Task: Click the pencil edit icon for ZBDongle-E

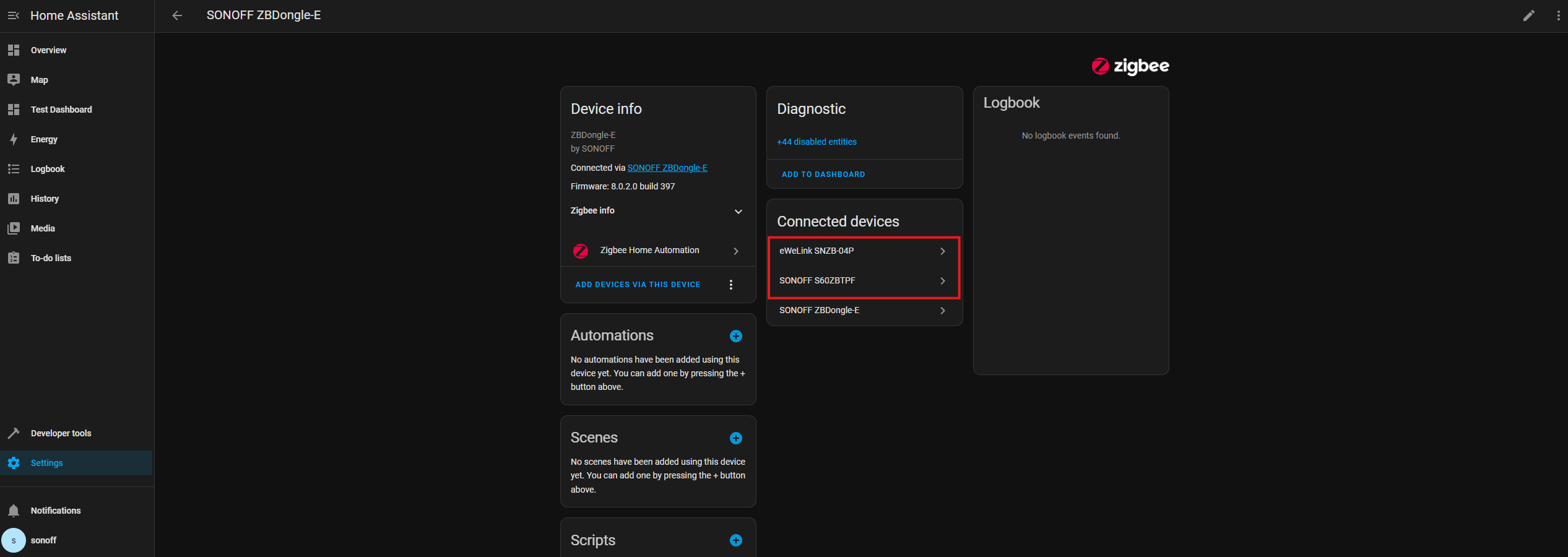Action: pos(1529,15)
